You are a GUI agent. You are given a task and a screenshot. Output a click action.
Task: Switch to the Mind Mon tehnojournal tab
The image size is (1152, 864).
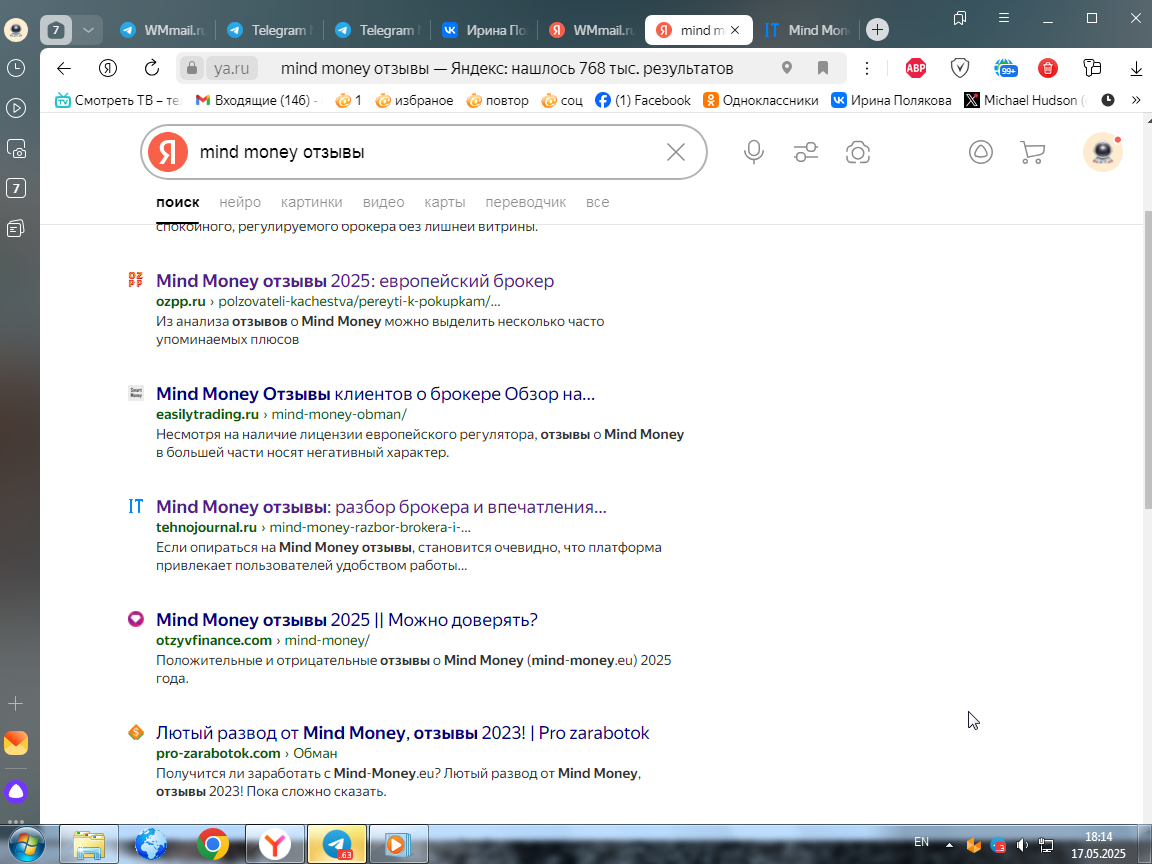807,30
